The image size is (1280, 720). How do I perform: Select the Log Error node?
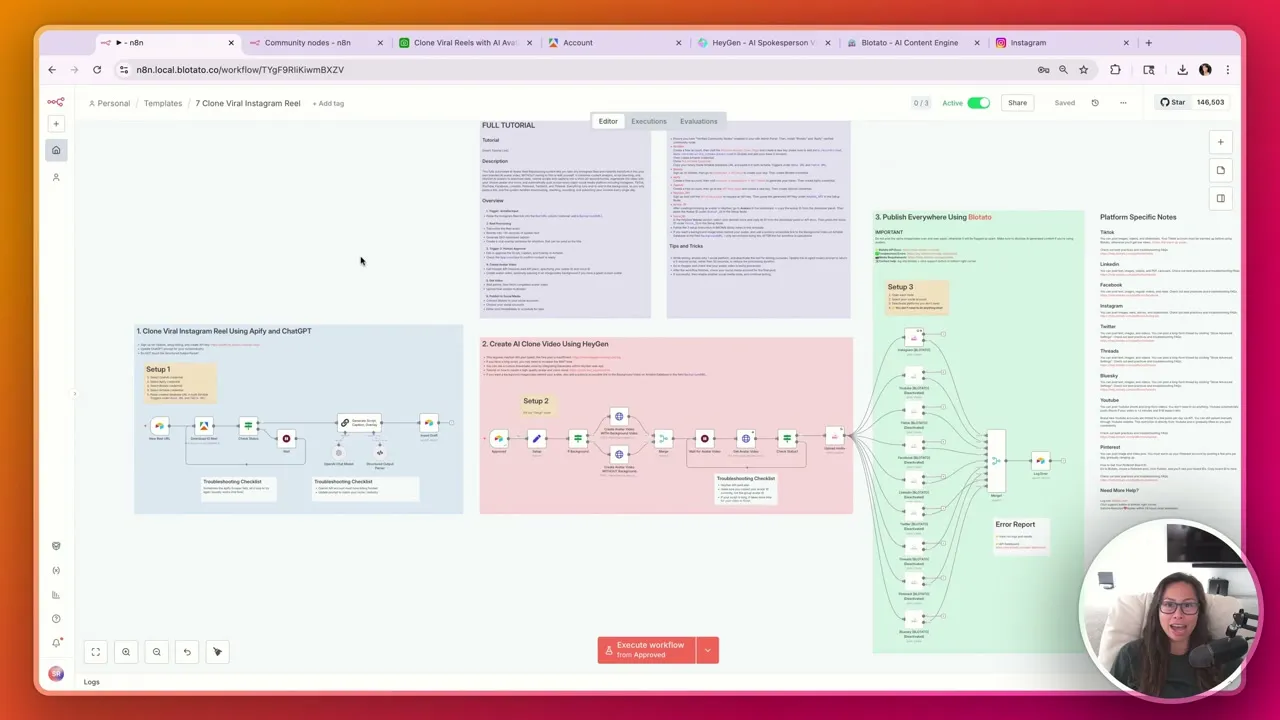coord(1040,460)
